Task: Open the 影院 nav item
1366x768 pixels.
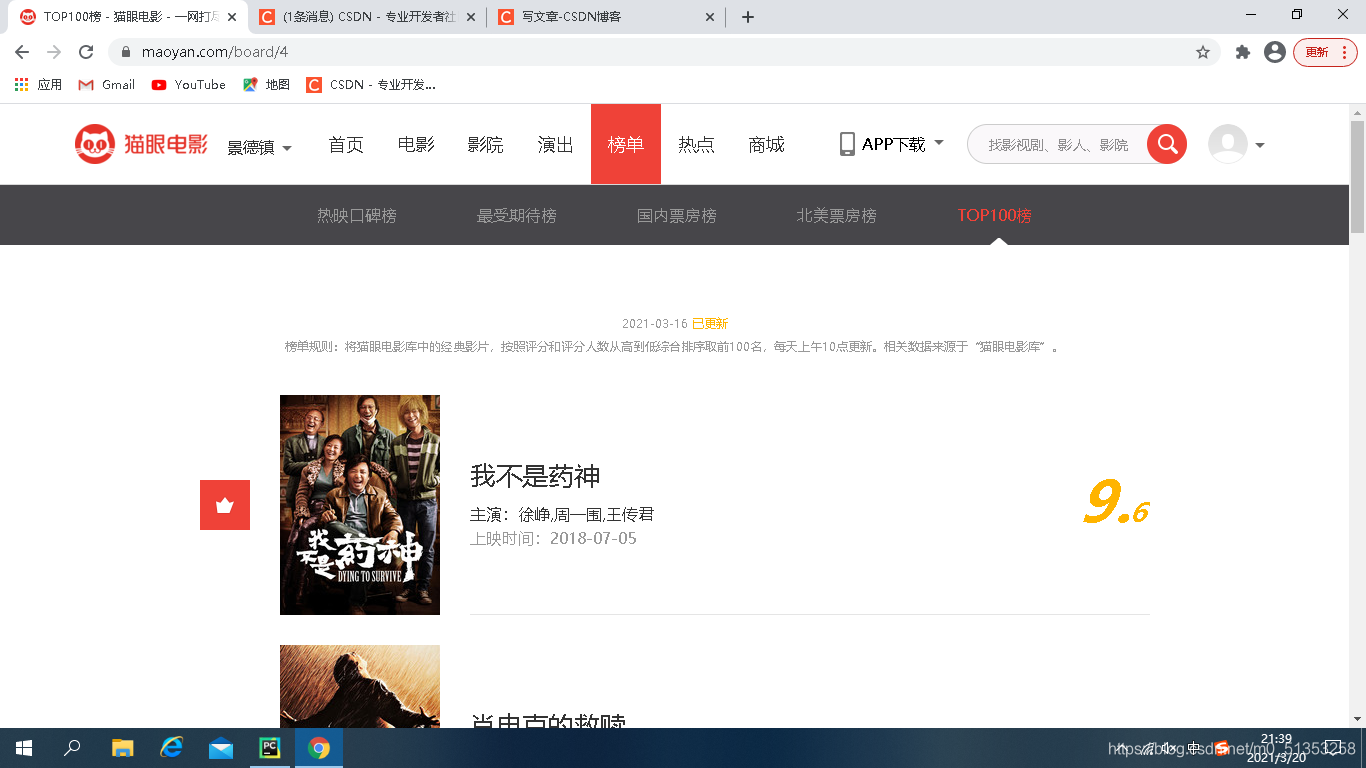Action: [486, 145]
